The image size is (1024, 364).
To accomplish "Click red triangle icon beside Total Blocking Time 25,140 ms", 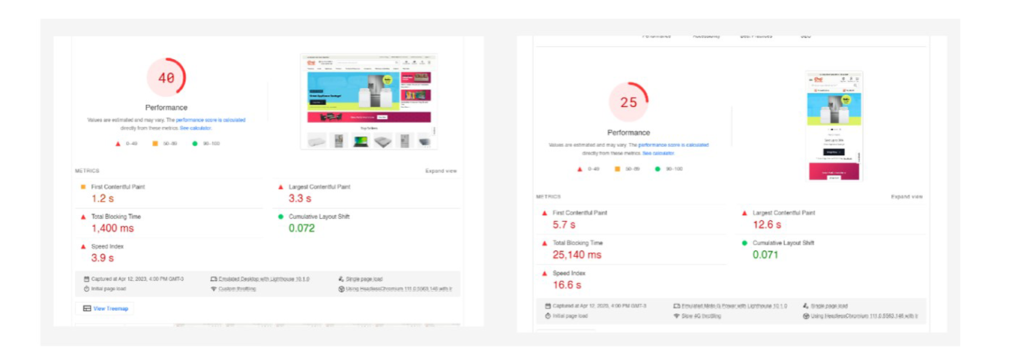I will coord(545,242).
